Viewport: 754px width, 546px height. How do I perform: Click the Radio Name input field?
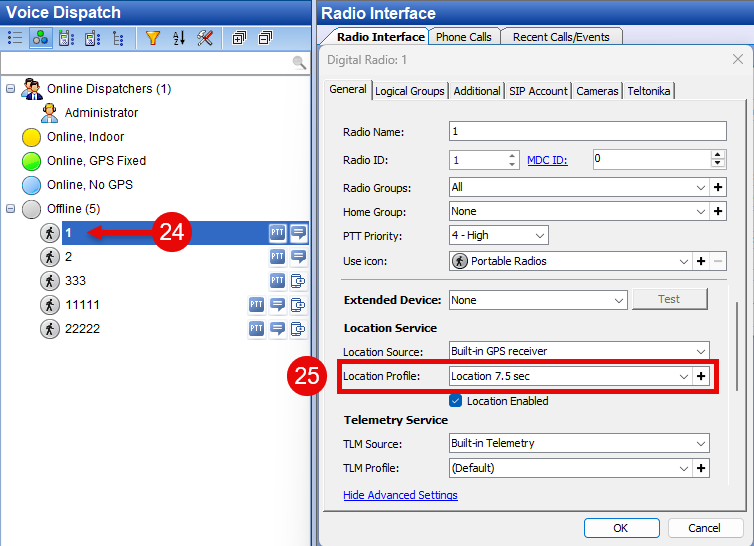tap(588, 131)
